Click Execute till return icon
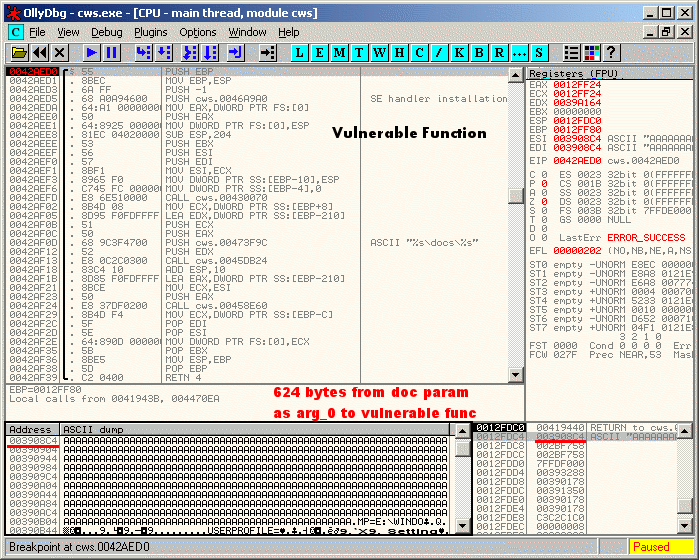699x560 pixels. point(235,53)
